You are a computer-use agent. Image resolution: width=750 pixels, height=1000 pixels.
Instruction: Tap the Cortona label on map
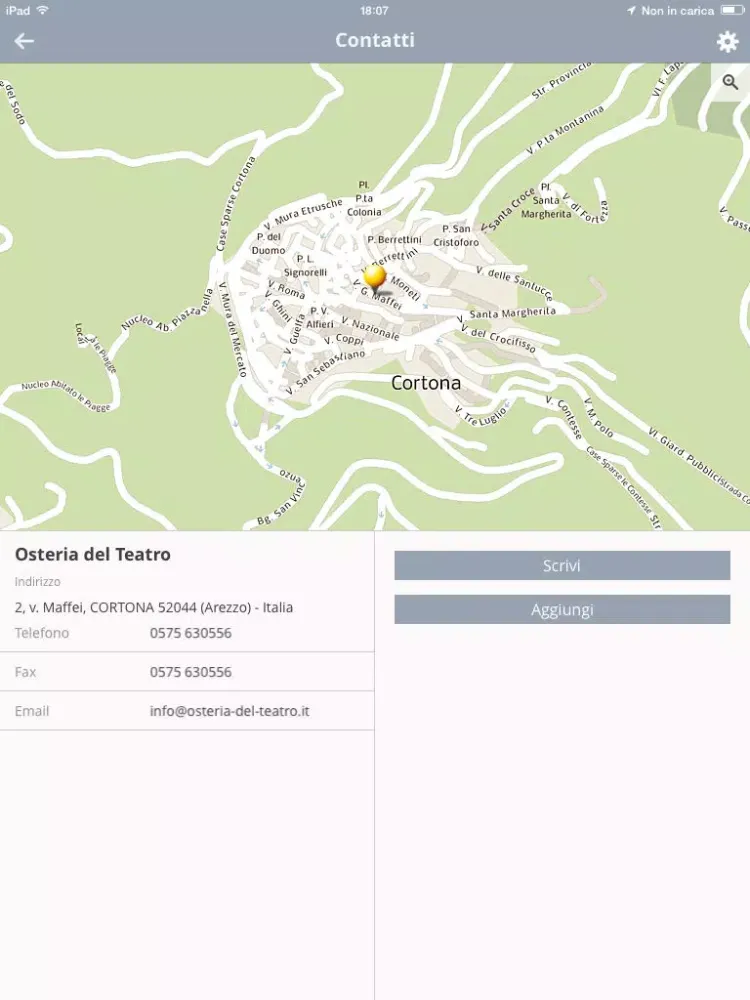[x=425, y=383]
